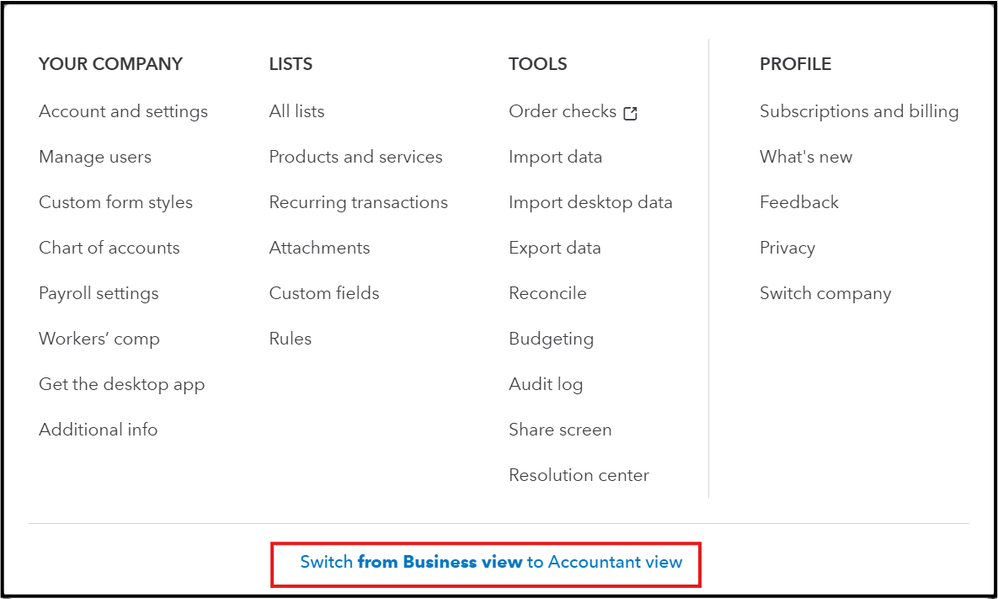
Task: Open Custom form styles
Action: coord(115,202)
